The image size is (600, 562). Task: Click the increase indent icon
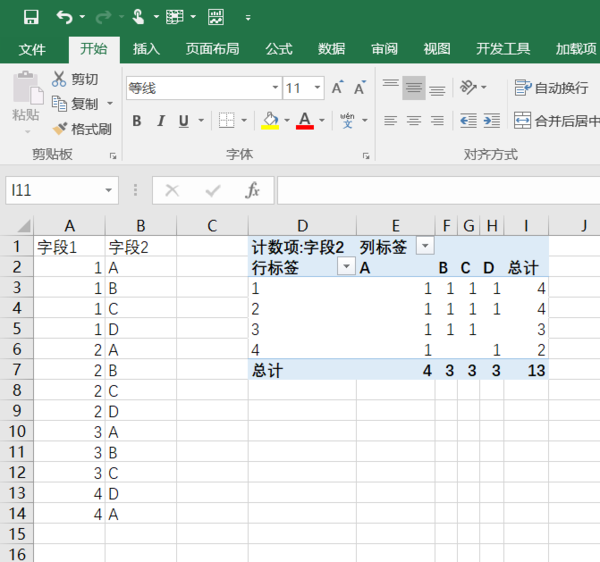tap(491, 121)
